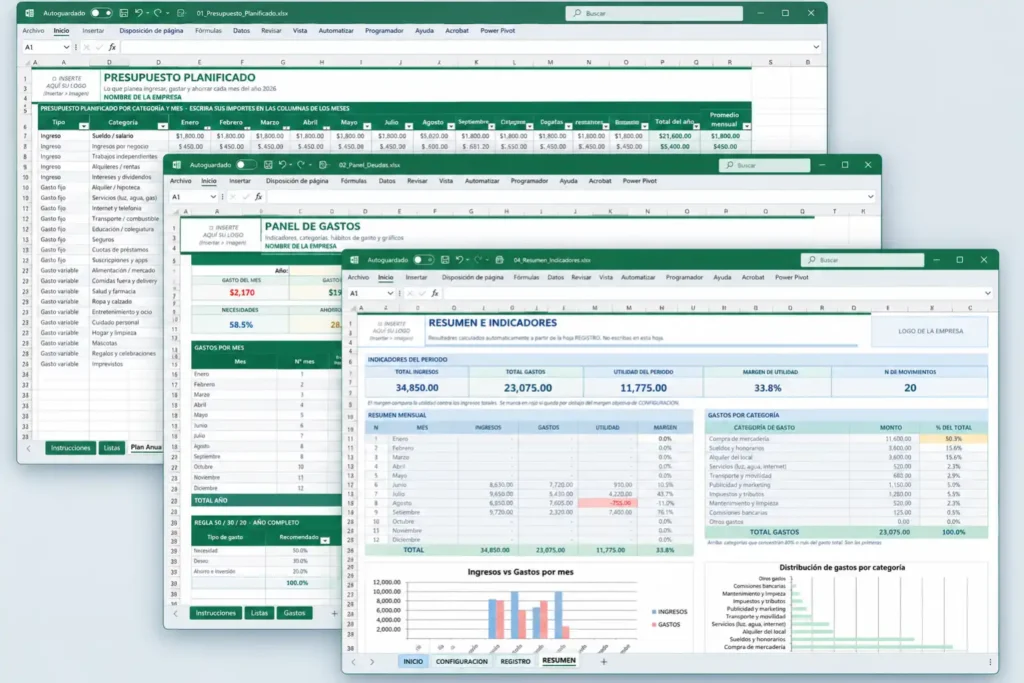Click Excel logo in 01_Presupuesto_Planificado title bar
Viewport: 1024px width, 683px height.
click(29, 13)
